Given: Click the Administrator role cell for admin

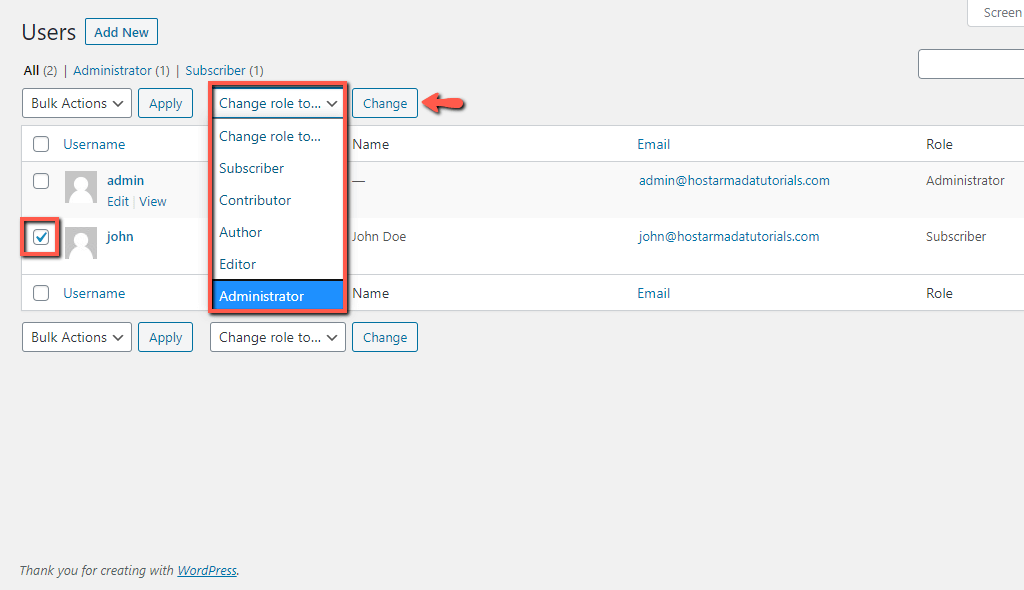Looking at the screenshot, I should [965, 180].
